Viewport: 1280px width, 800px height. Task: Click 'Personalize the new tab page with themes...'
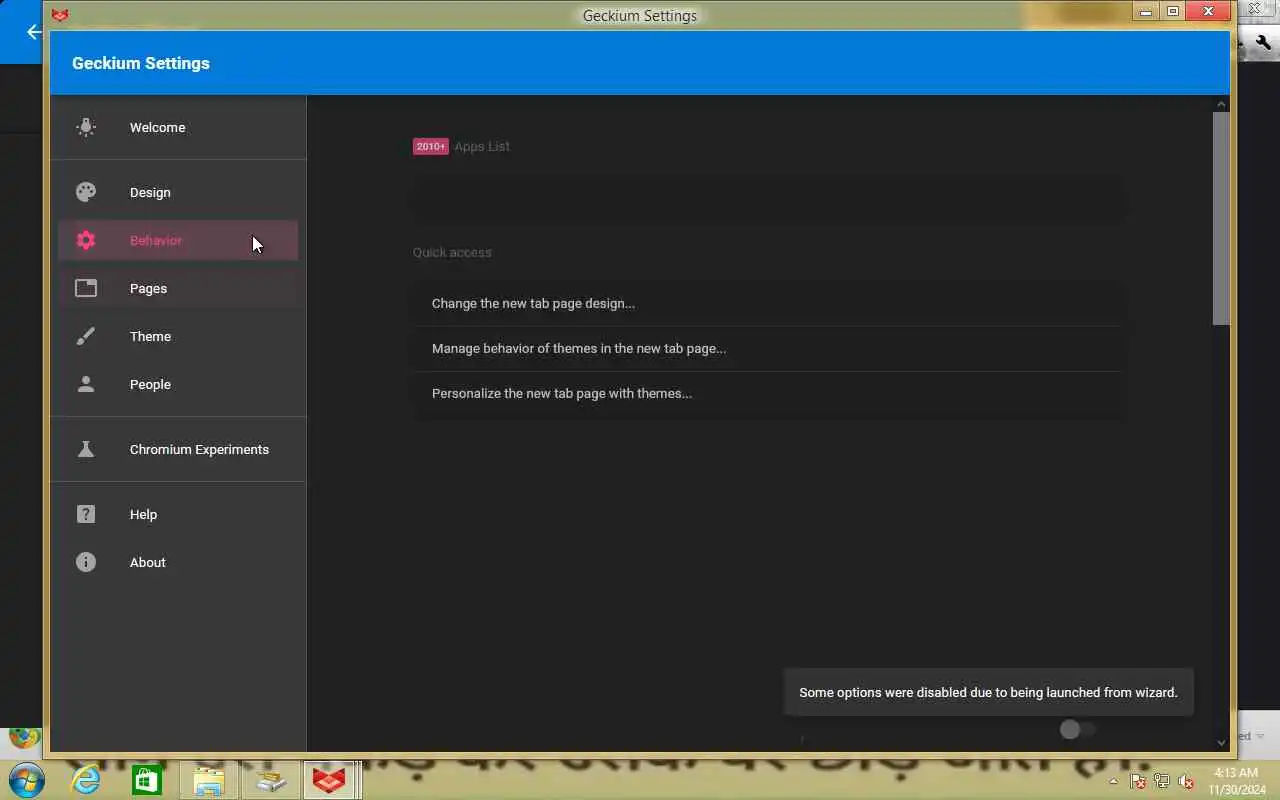click(x=767, y=393)
